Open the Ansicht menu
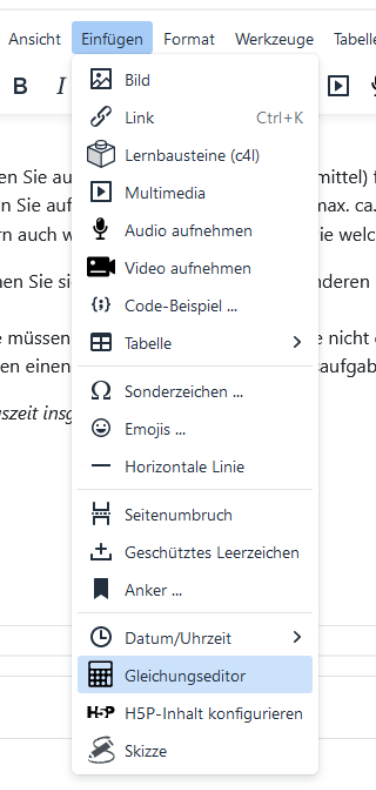 point(34,39)
